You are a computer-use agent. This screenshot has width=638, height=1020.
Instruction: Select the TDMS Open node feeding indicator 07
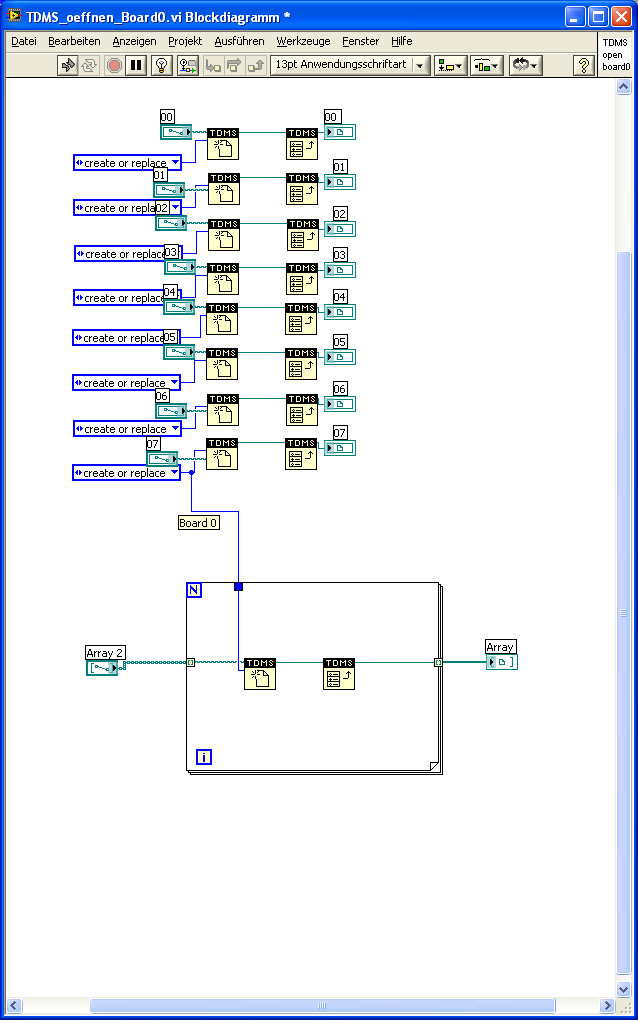click(222, 454)
